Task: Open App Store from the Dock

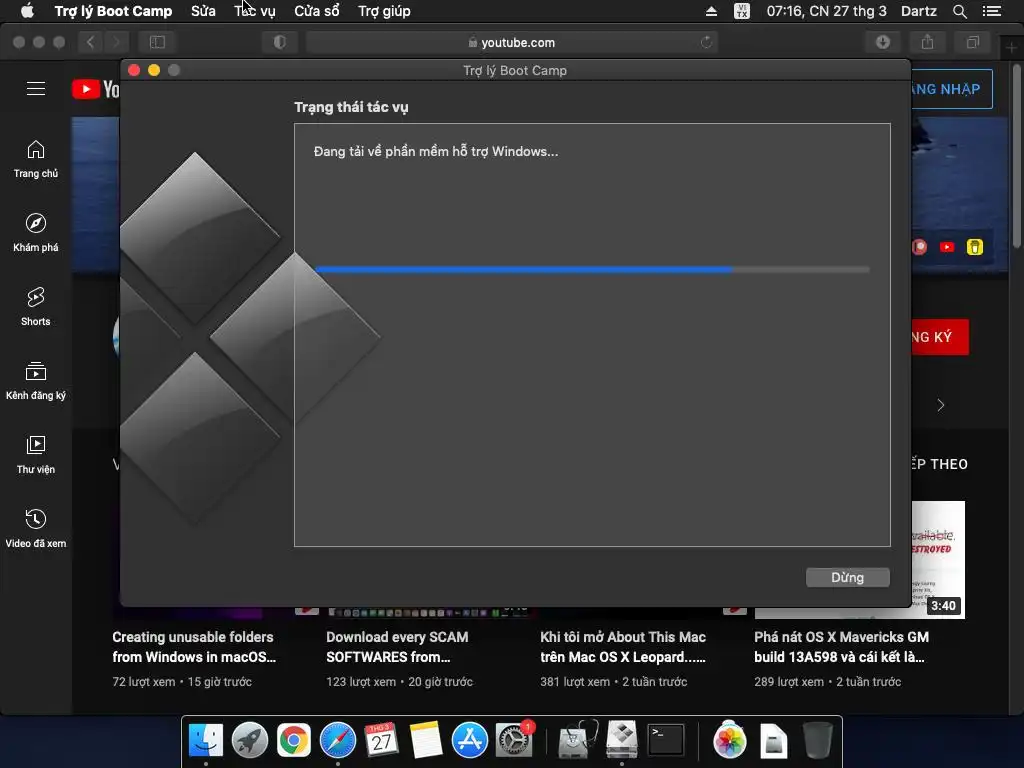Action: (x=470, y=741)
